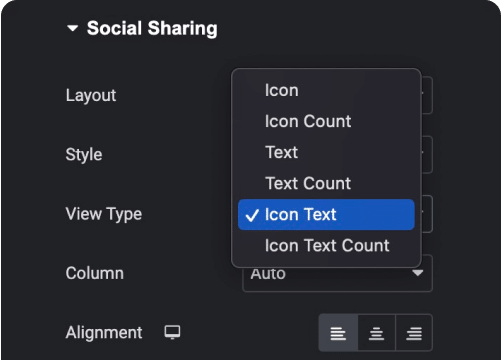Select Icon Text Count option

click(326, 246)
